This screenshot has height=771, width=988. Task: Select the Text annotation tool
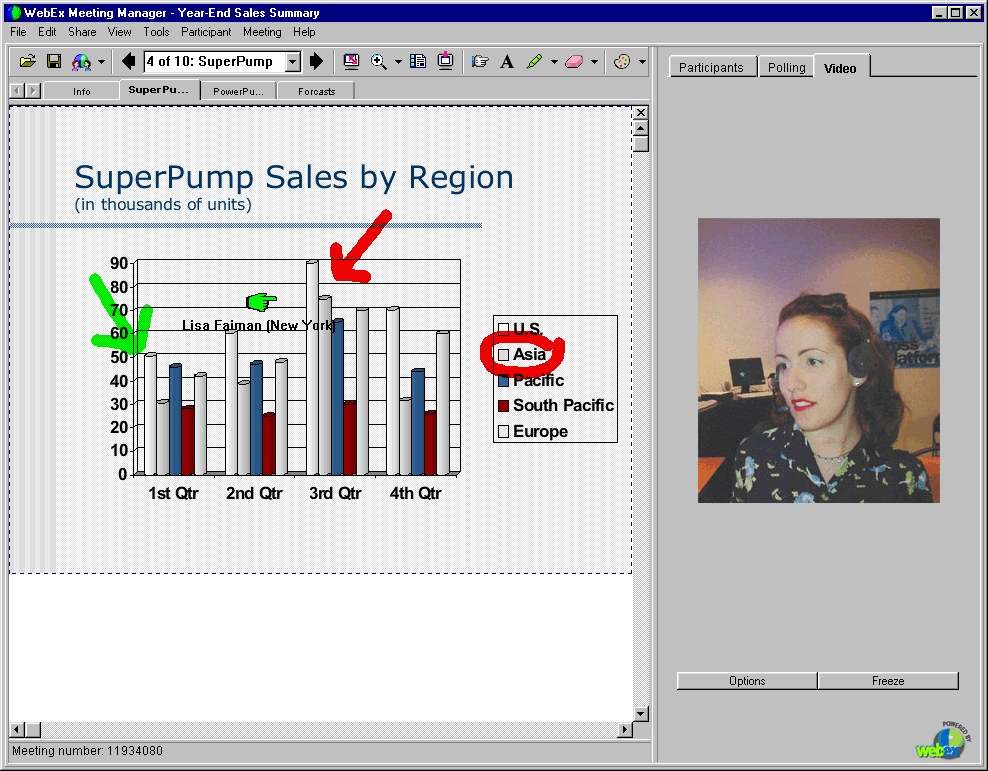pos(507,62)
